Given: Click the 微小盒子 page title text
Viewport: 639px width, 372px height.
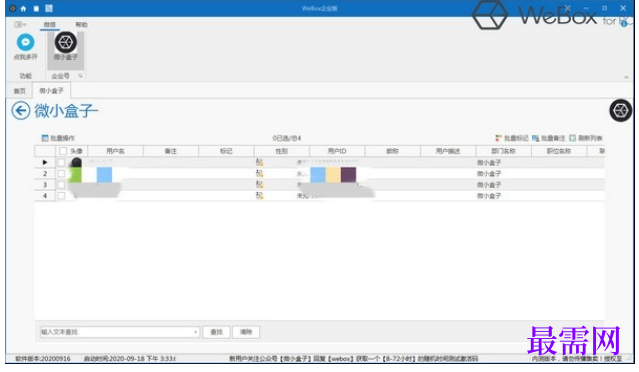Looking at the screenshot, I should 66,110.
